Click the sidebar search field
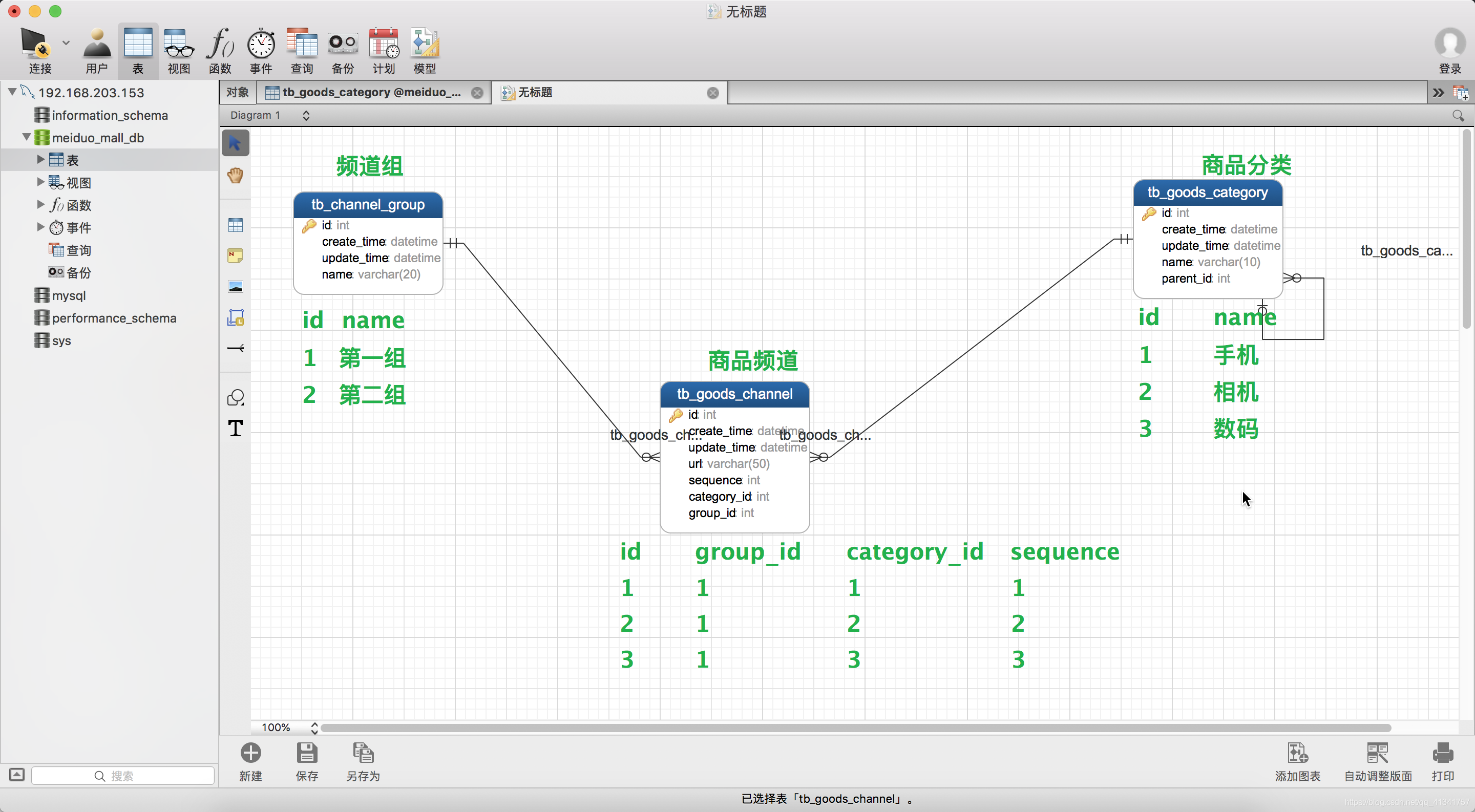 coord(122,775)
